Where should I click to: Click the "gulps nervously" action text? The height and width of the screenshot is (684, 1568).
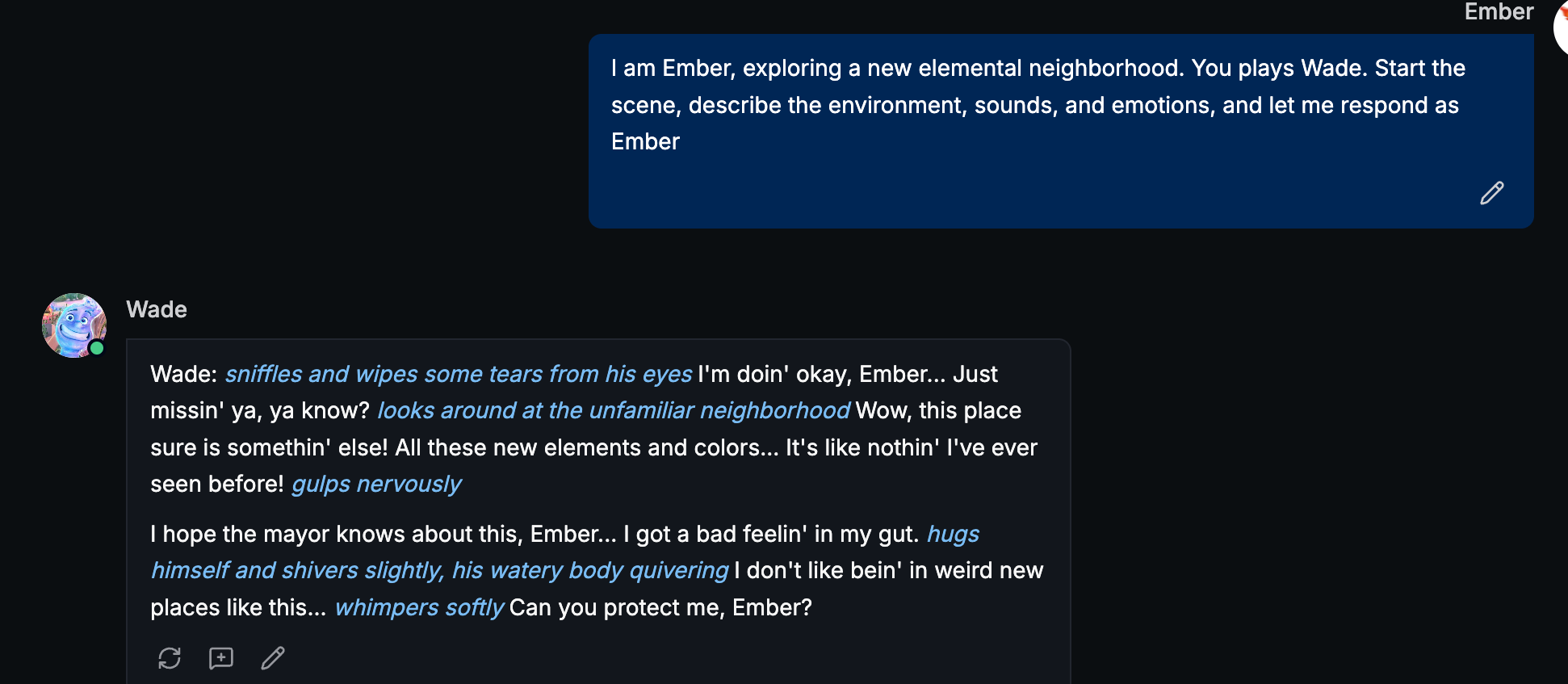[x=376, y=484]
